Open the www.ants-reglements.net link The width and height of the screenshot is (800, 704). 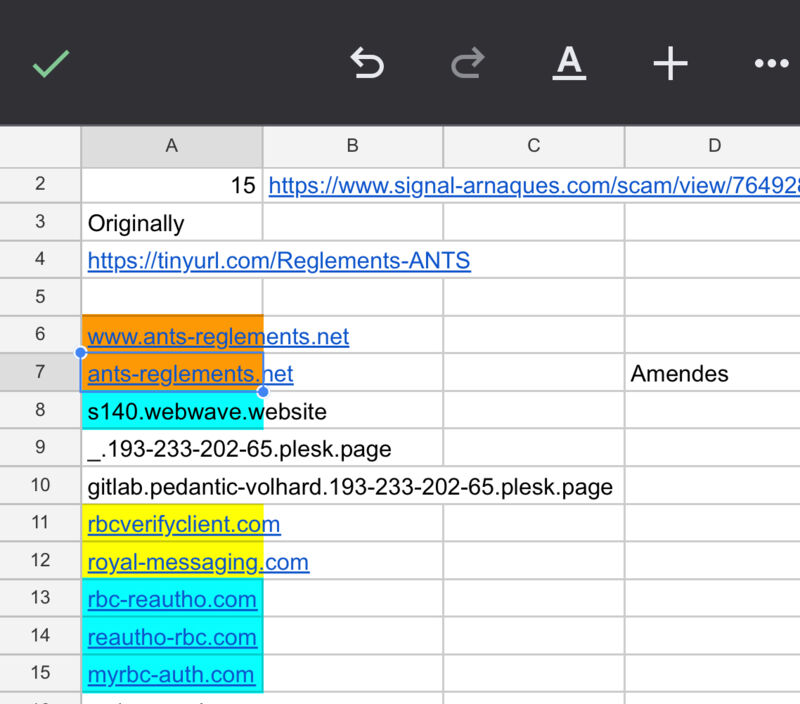(218, 337)
